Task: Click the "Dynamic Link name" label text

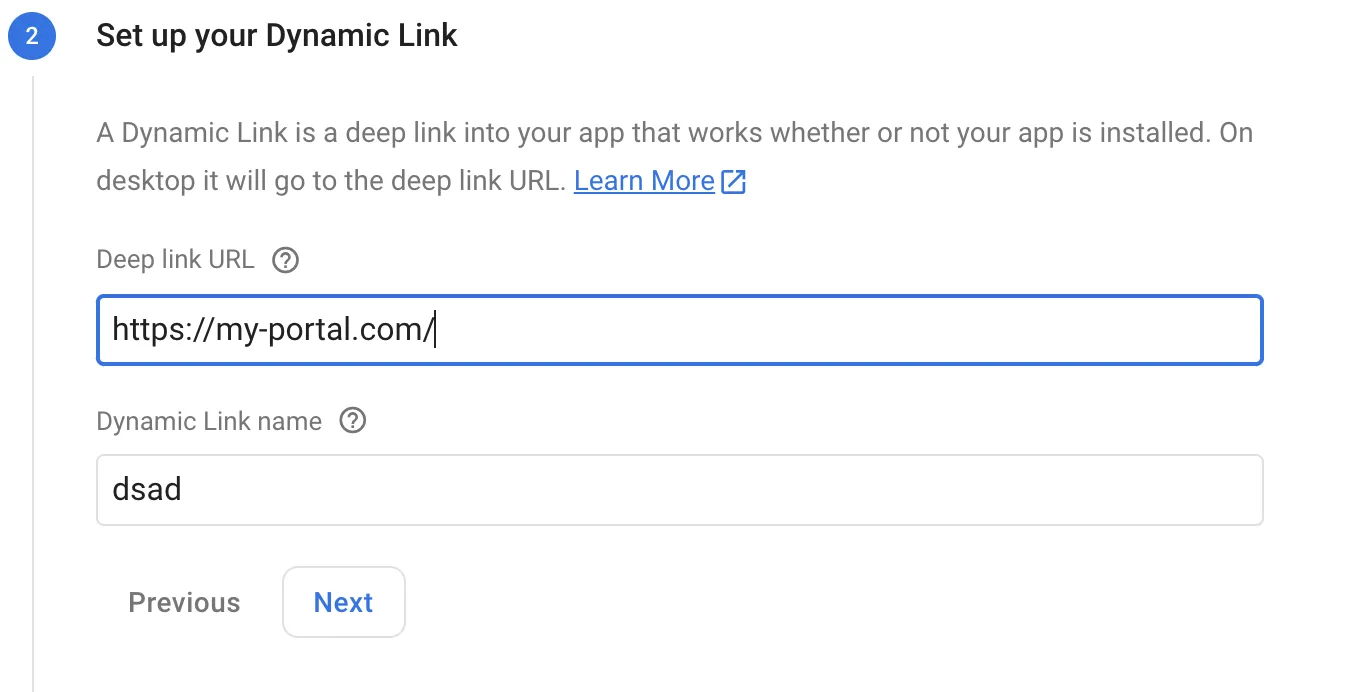Action: pyautogui.click(x=209, y=421)
